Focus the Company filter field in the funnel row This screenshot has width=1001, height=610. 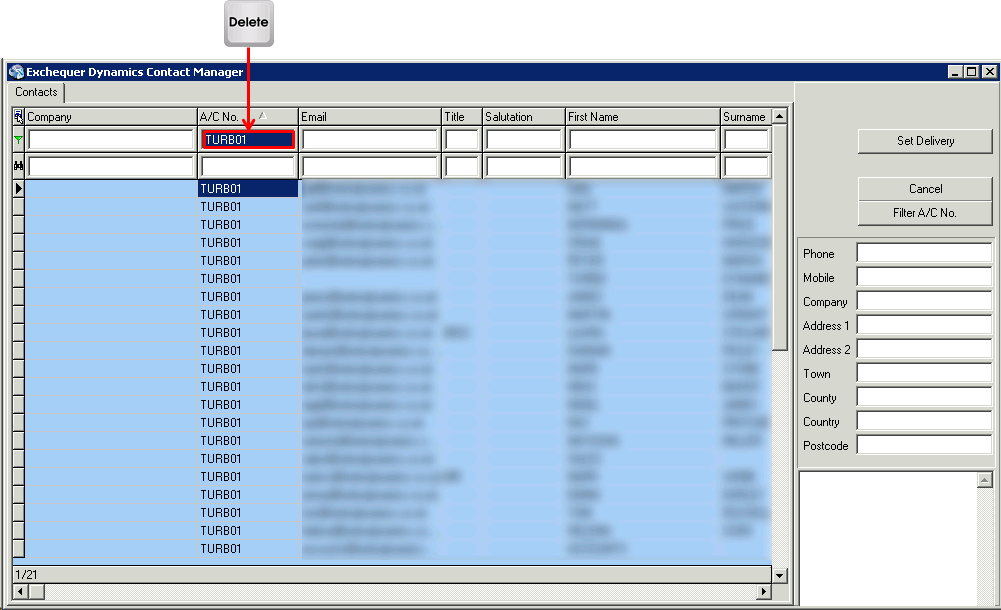point(111,140)
